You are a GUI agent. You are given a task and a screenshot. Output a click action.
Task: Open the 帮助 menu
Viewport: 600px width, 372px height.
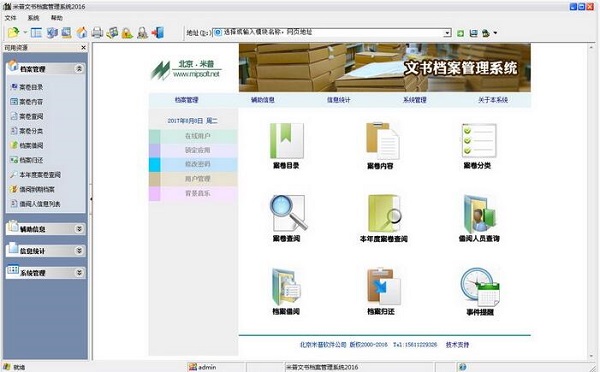click(57, 18)
